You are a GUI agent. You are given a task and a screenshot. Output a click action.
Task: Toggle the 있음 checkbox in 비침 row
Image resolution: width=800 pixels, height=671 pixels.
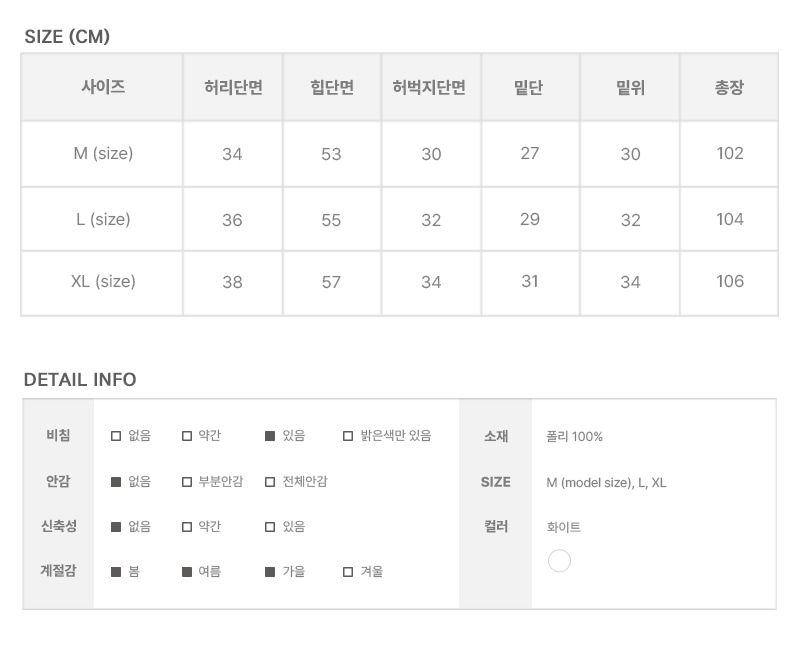coord(270,436)
